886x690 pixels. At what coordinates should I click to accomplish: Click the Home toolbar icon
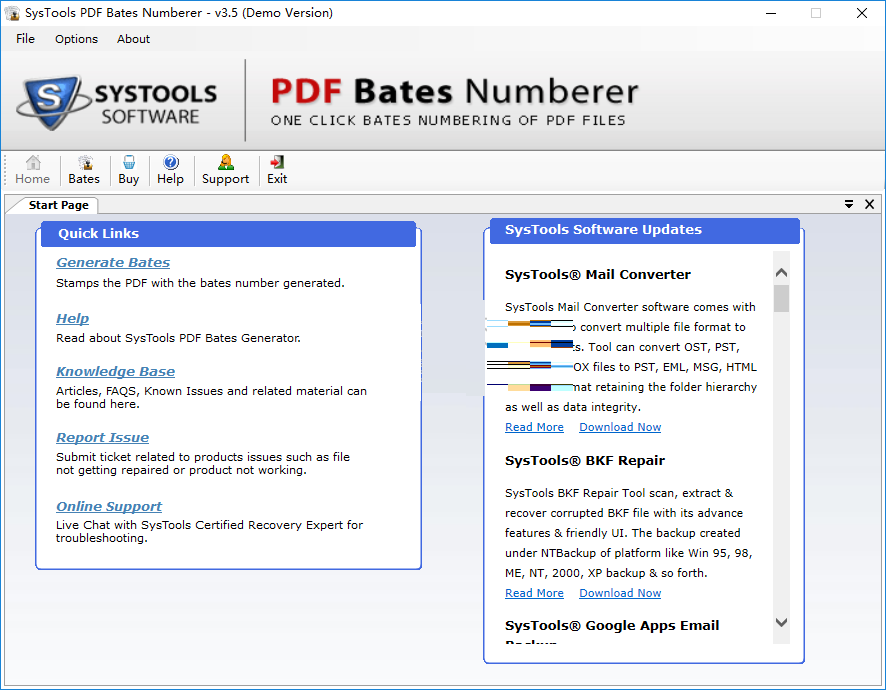(x=33, y=170)
